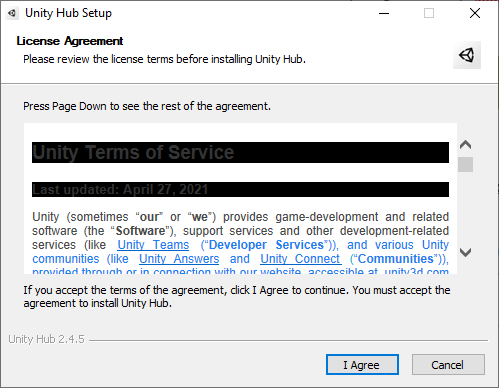
Task: Click the license scrollbar thumb
Action: pyautogui.click(x=465, y=164)
